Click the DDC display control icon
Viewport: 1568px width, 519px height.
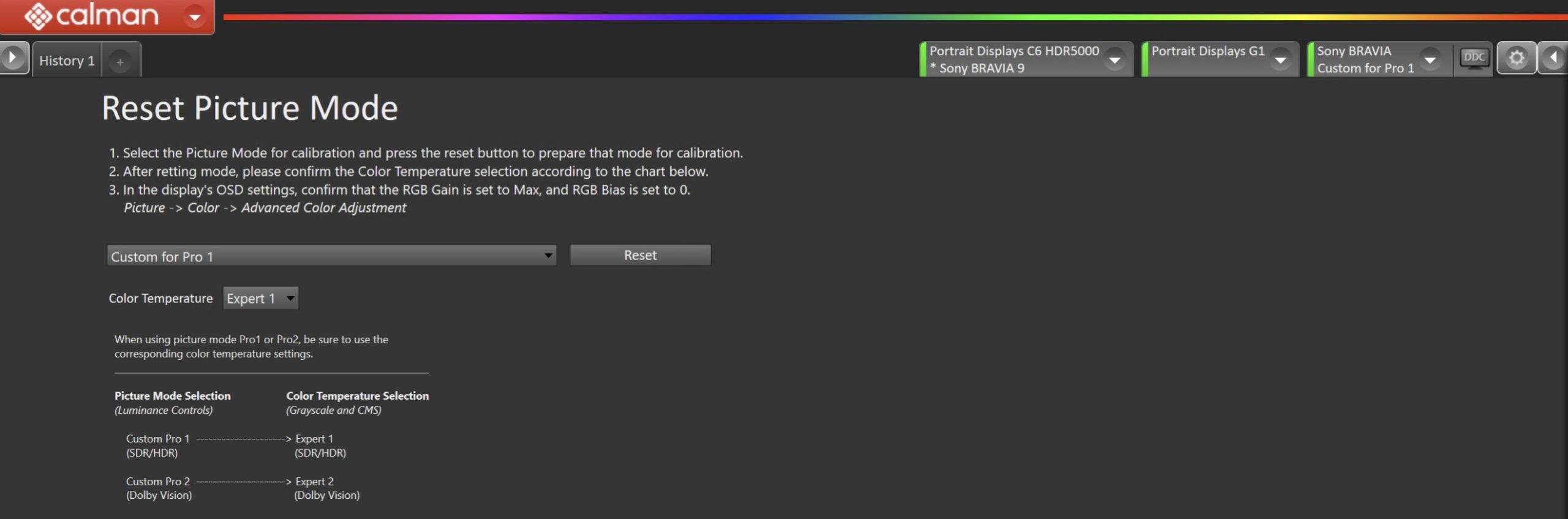[x=1474, y=59]
